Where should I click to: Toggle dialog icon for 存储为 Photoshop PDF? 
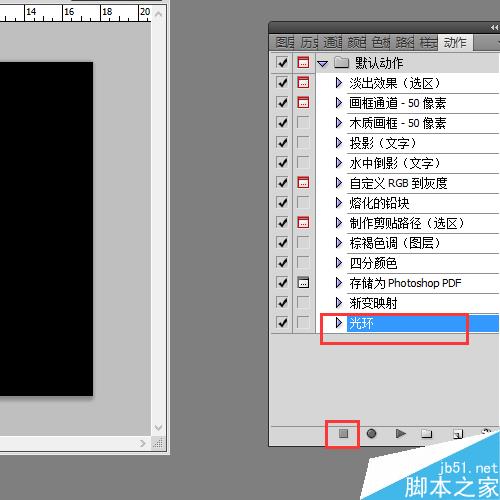click(303, 282)
